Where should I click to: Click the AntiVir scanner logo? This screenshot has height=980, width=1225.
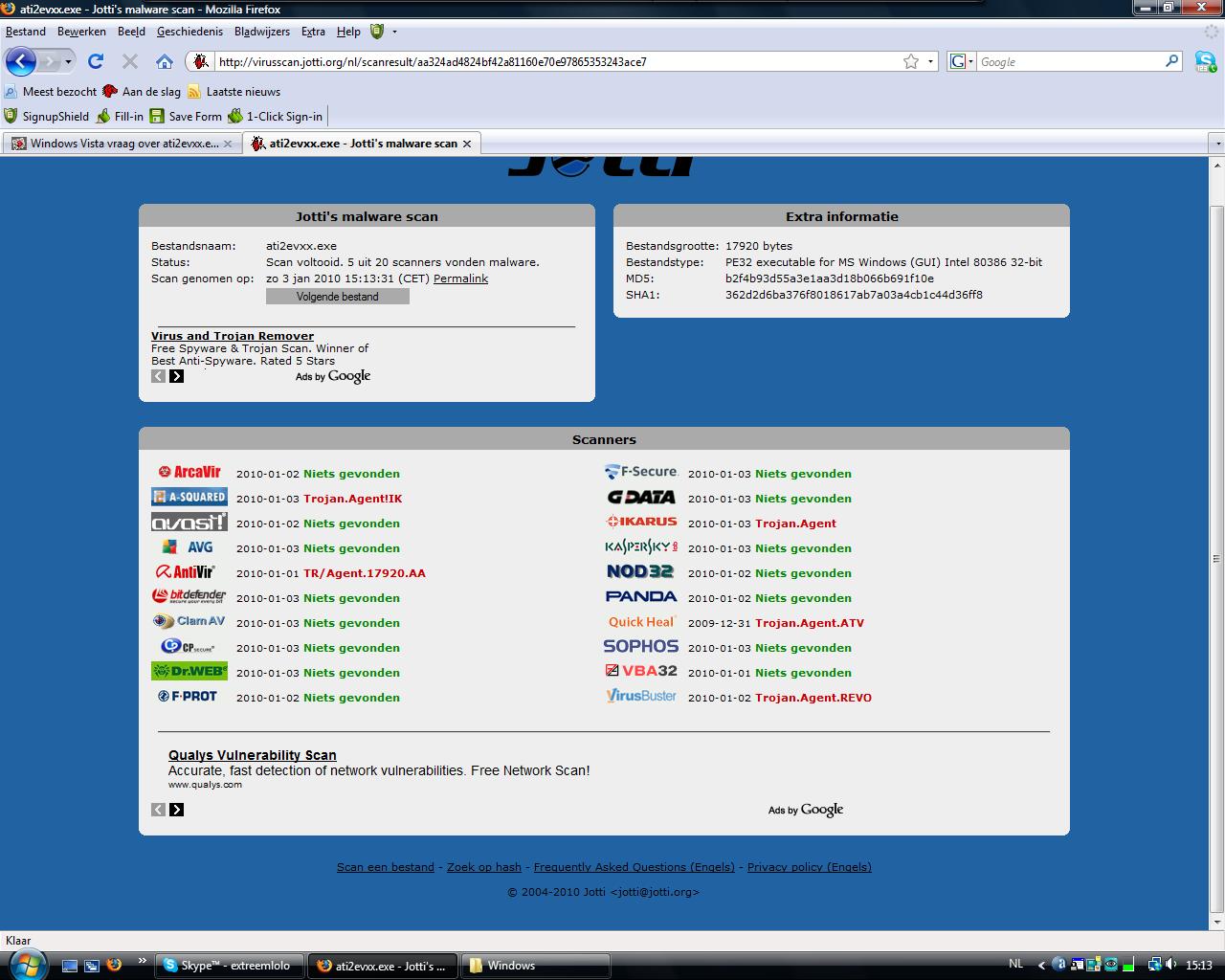pos(186,571)
